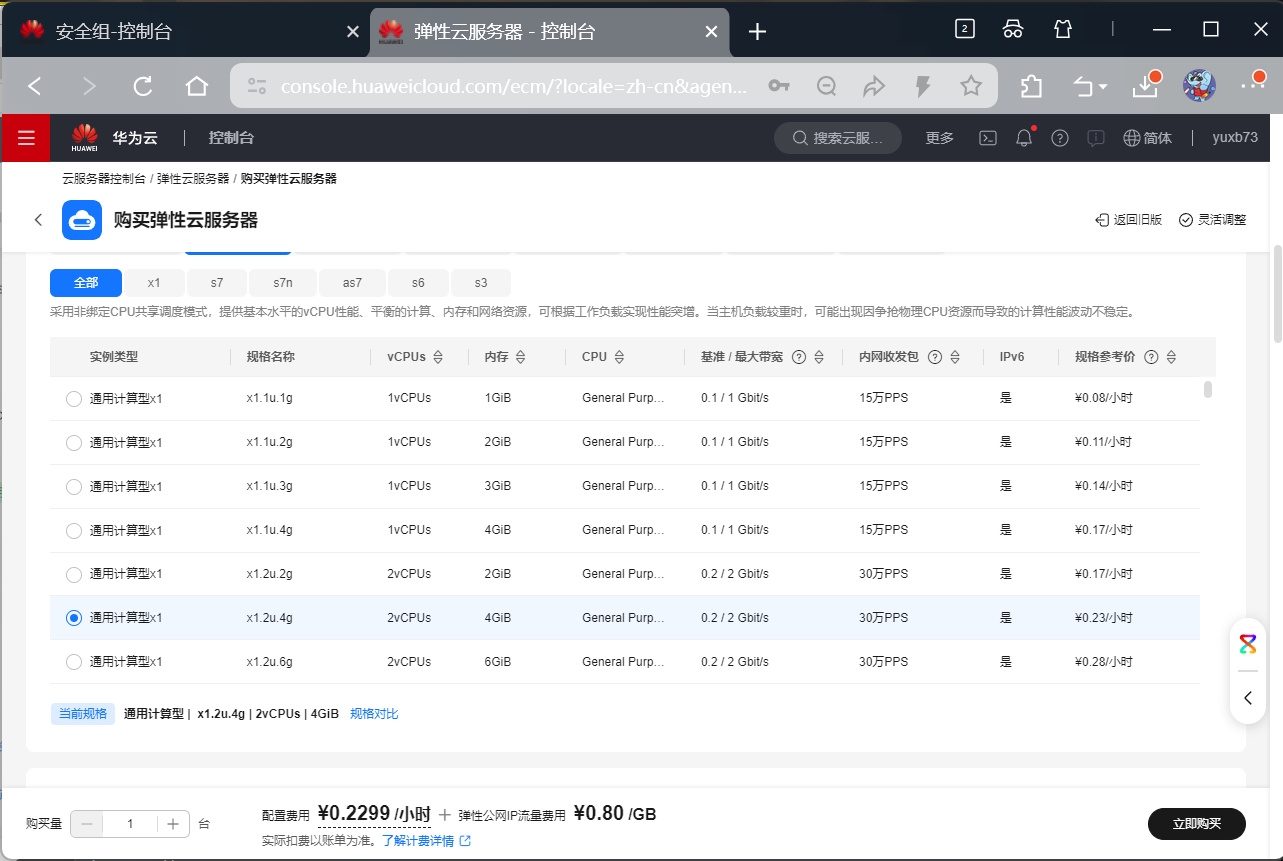Open the help question mark icon in header
The width and height of the screenshot is (1283, 861).
point(1060,138)
